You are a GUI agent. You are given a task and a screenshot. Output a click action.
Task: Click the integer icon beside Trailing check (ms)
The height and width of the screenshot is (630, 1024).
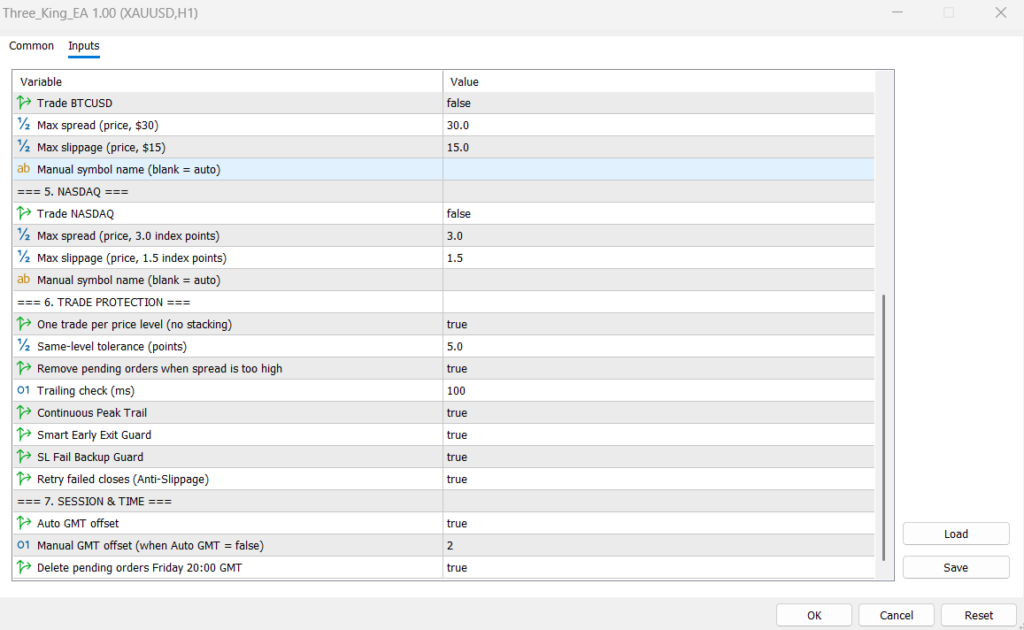(24, 390)
